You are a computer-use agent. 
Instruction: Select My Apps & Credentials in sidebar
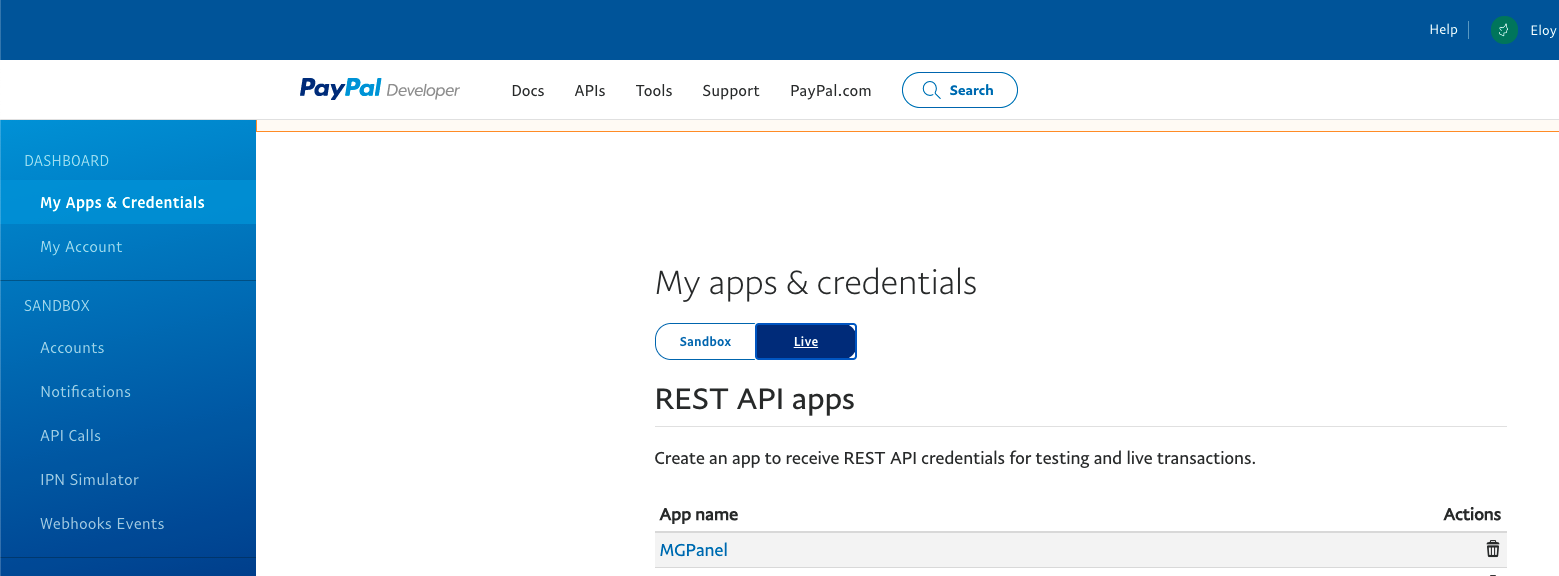(x=128, y=202)
